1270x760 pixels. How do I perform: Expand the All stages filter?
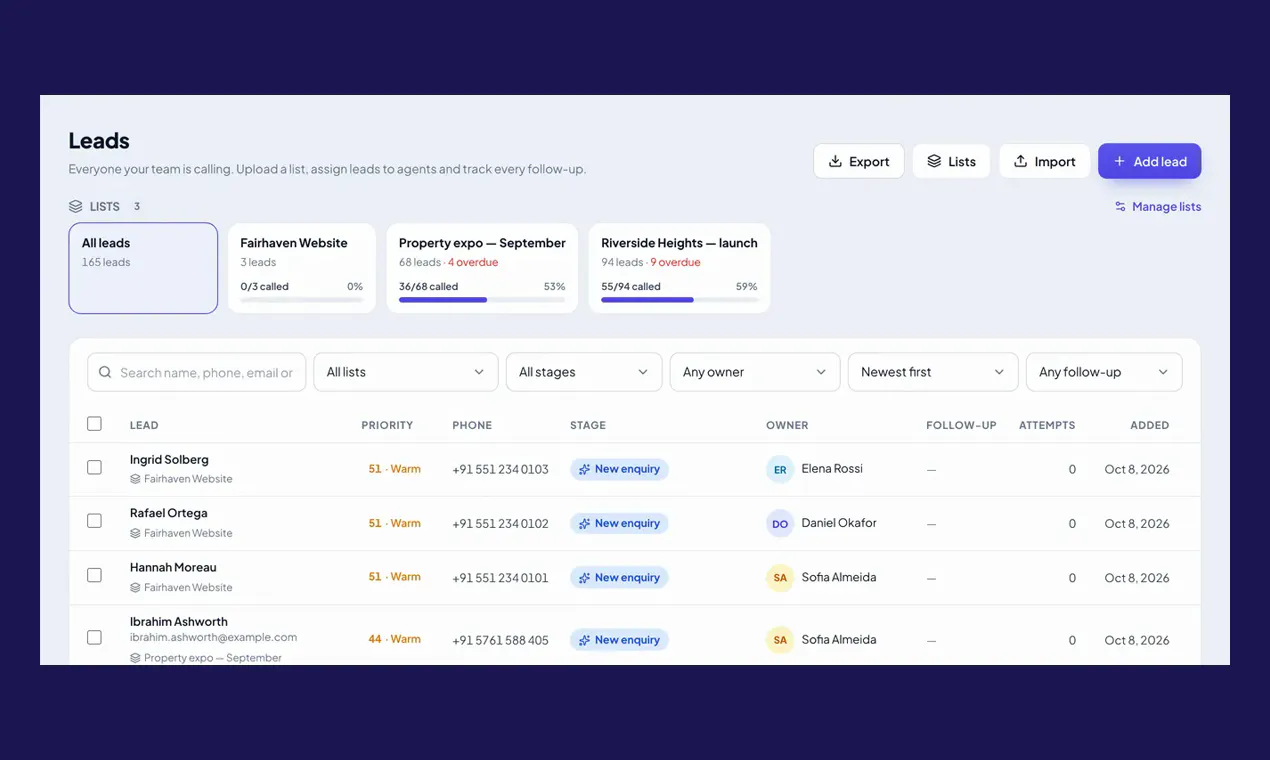[584, 372]
